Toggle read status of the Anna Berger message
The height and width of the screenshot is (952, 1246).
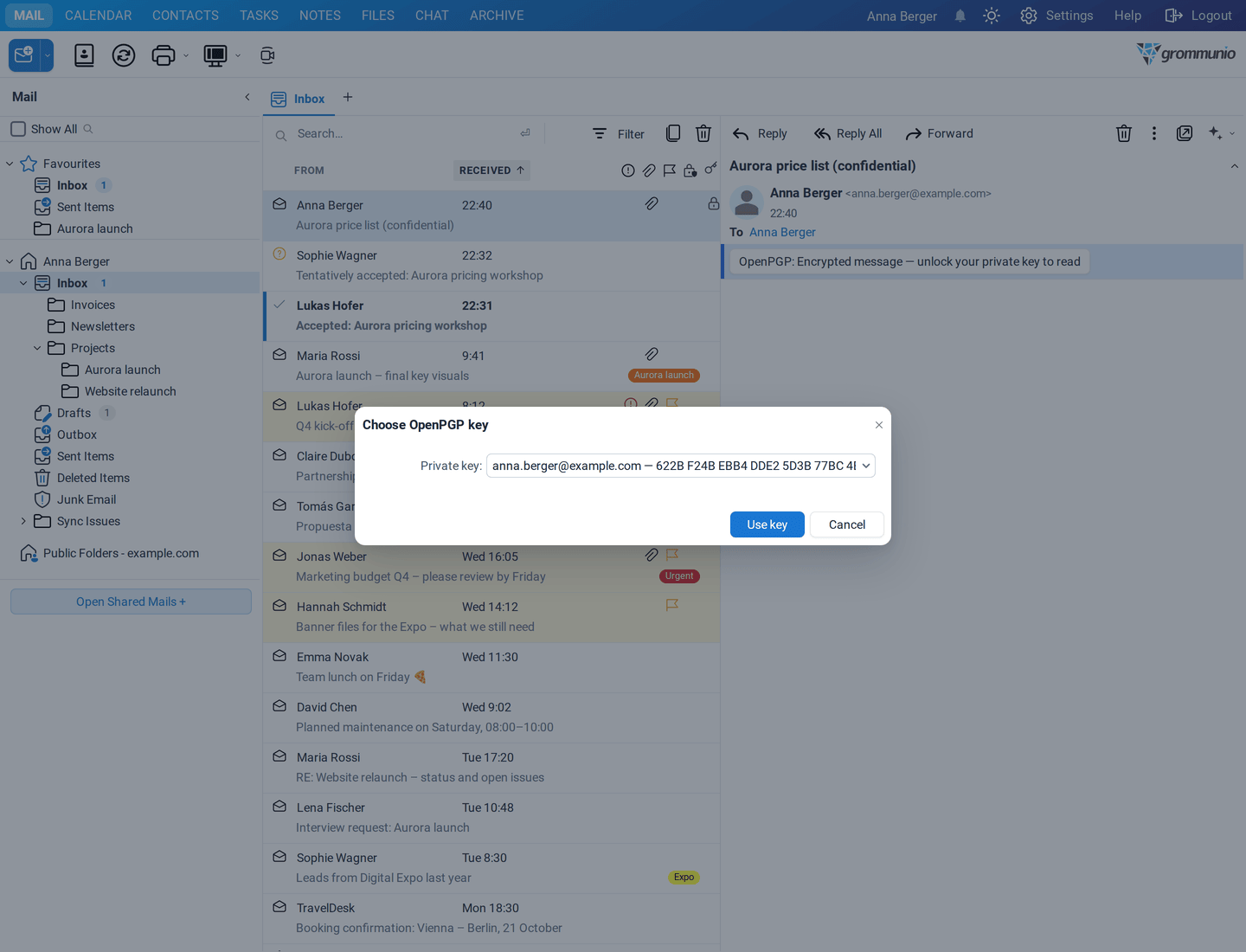(x=279, y=204)
